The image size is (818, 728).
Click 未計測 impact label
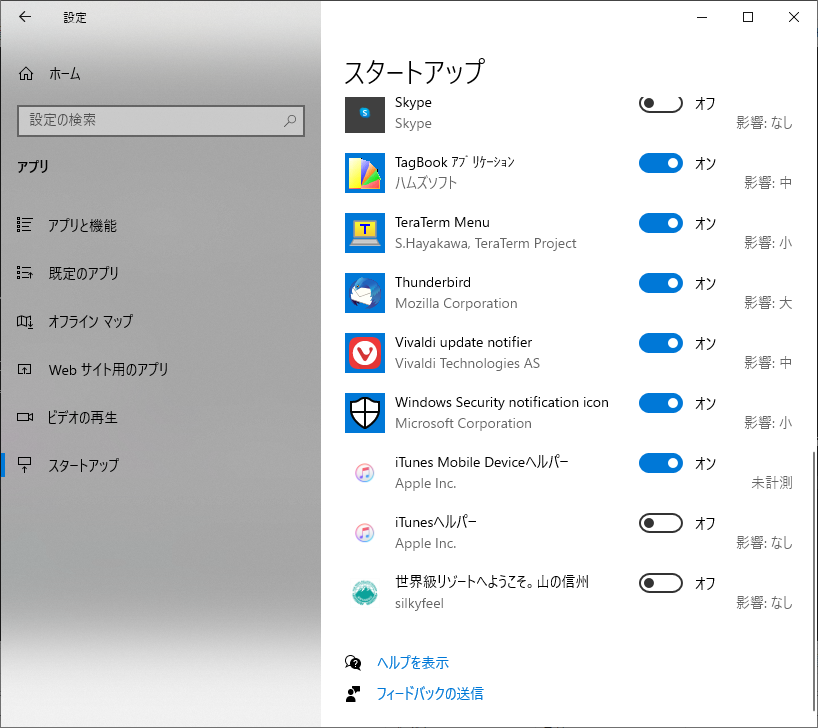pos(772,483)
